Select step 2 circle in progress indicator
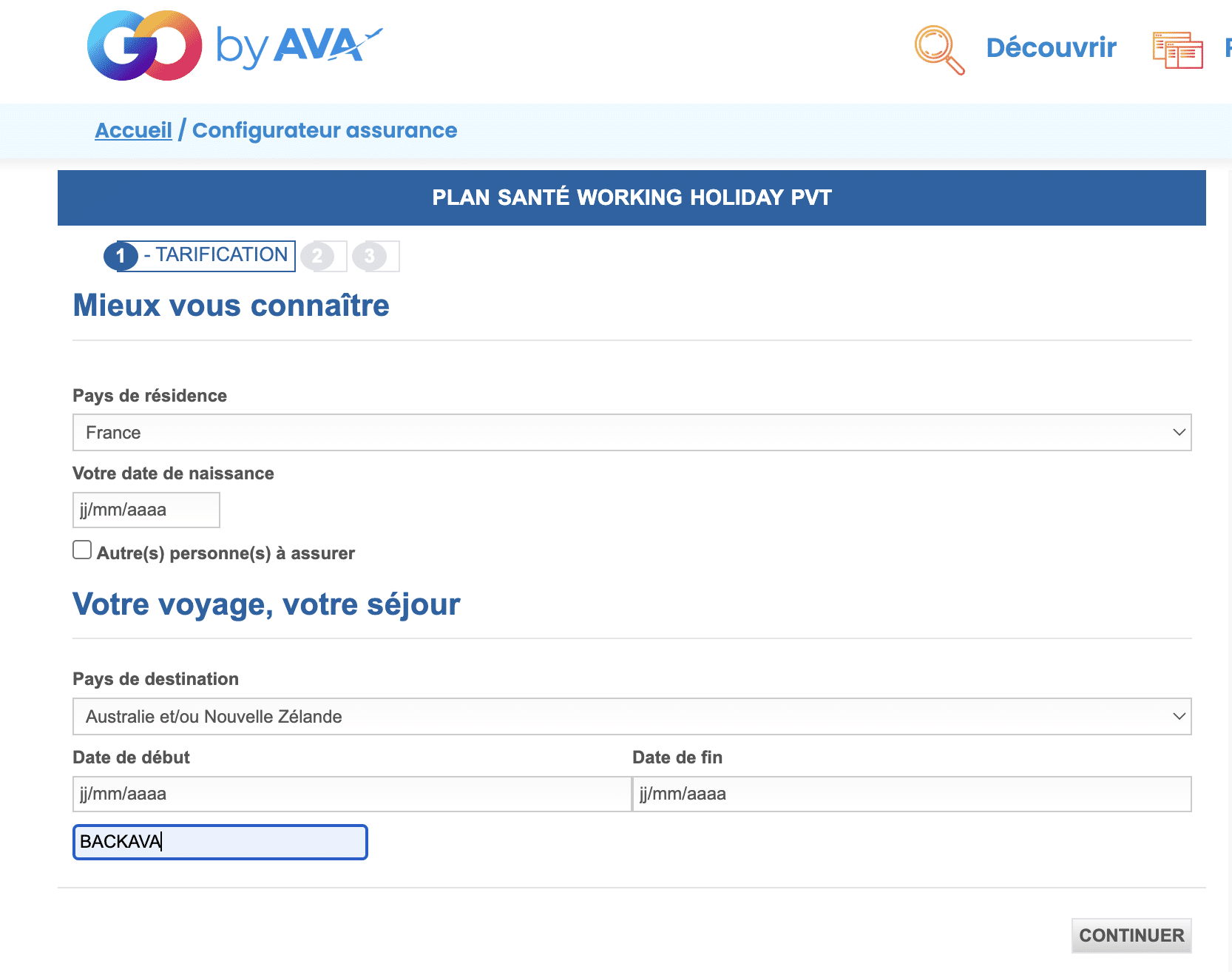 pyautogui.click(x=317, y=257)
